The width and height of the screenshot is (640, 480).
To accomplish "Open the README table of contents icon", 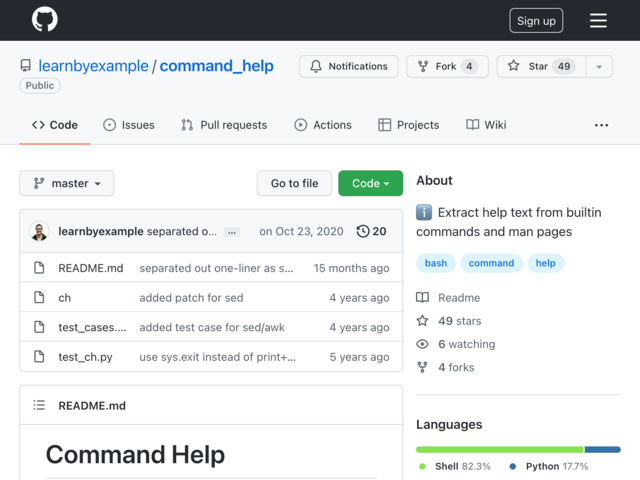I will pos(39,405).
